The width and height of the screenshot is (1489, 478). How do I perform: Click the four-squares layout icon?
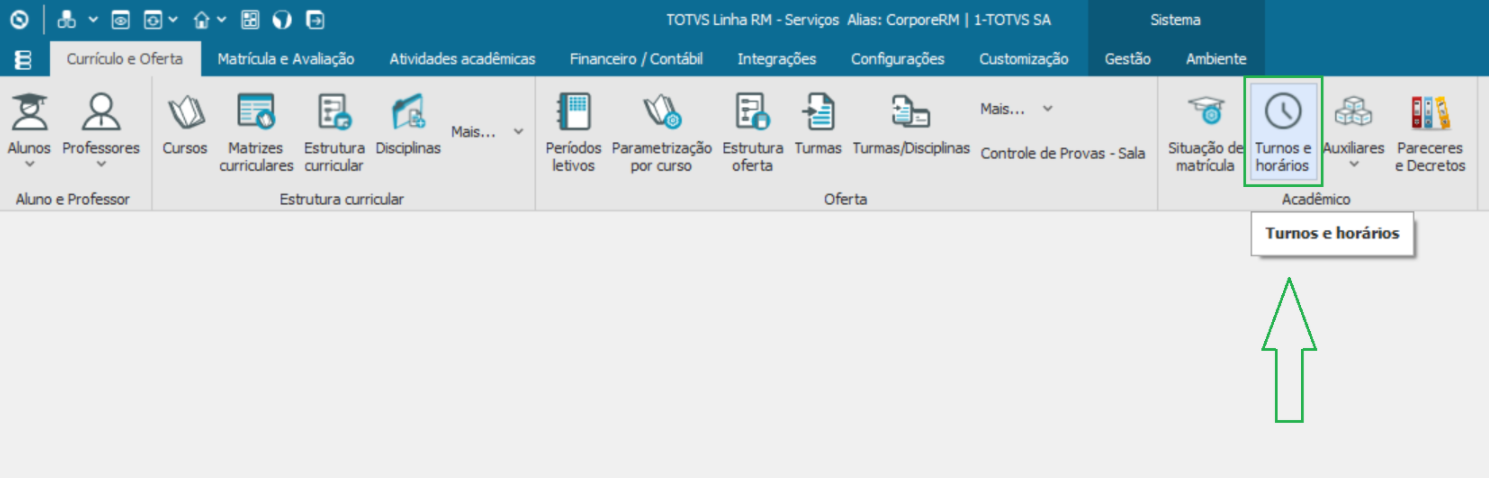tap(250, 19)
